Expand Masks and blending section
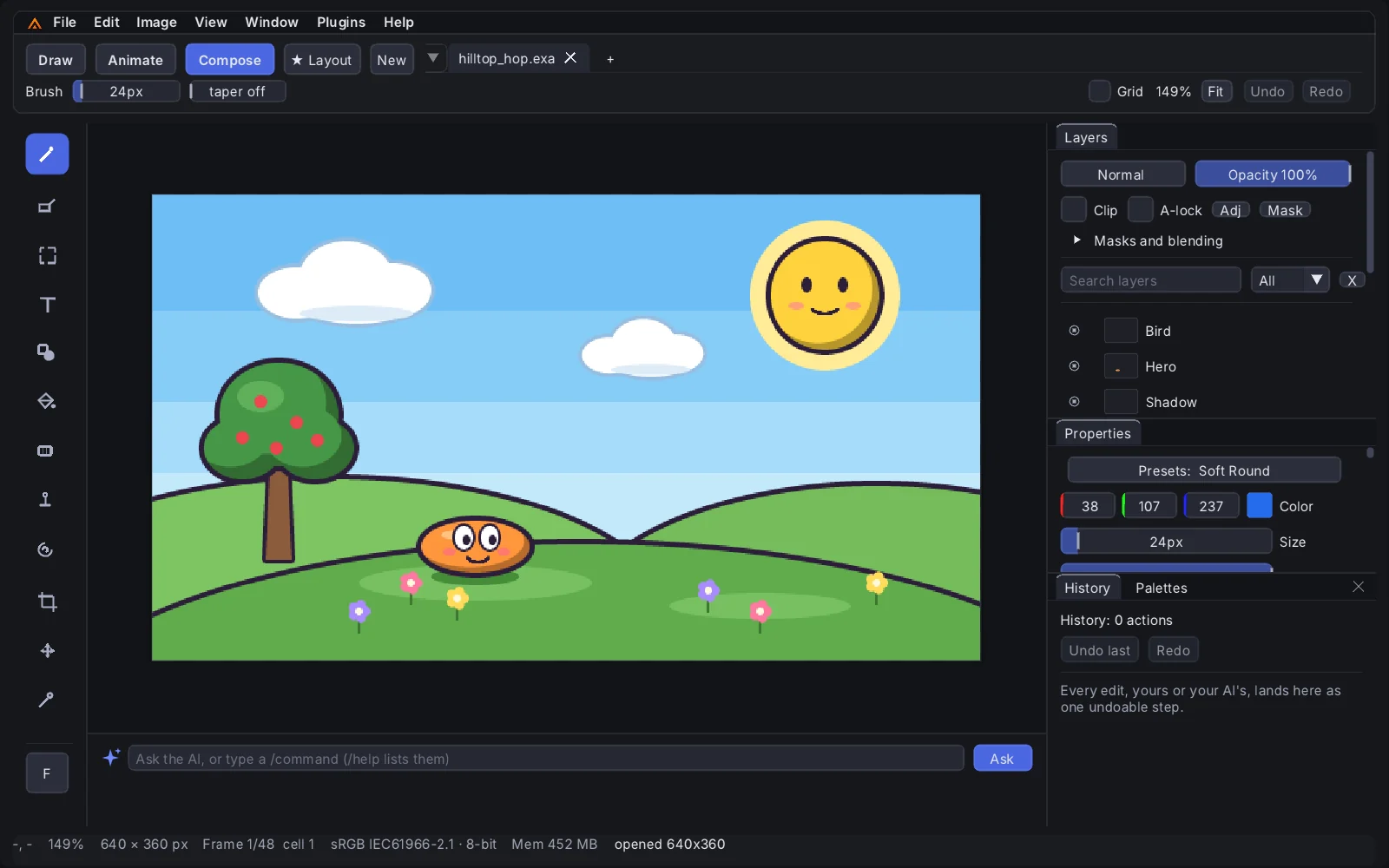Image resolution: width=1389 pixels, height=868 pixels. (1077, 240)
